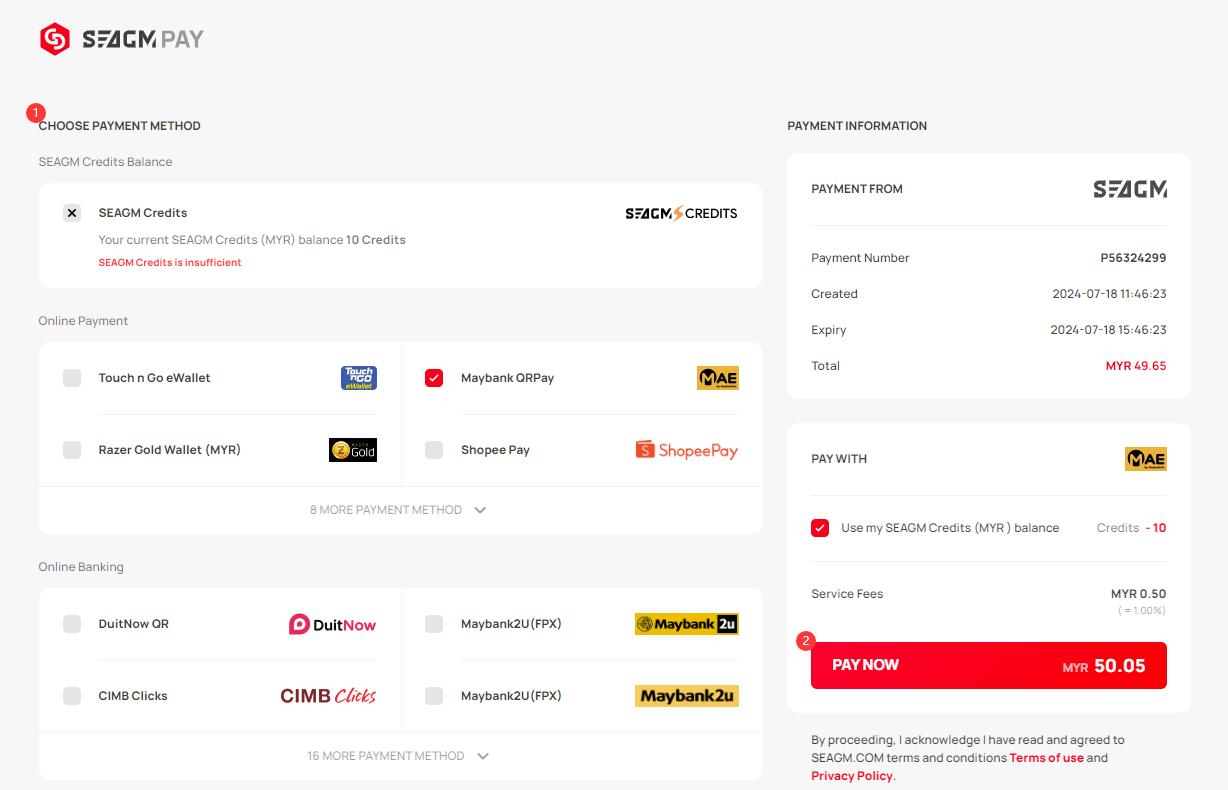The image size is (1228, 790).
Task: Click the SEAGM Pay logo icon
Action: point(55,39)
